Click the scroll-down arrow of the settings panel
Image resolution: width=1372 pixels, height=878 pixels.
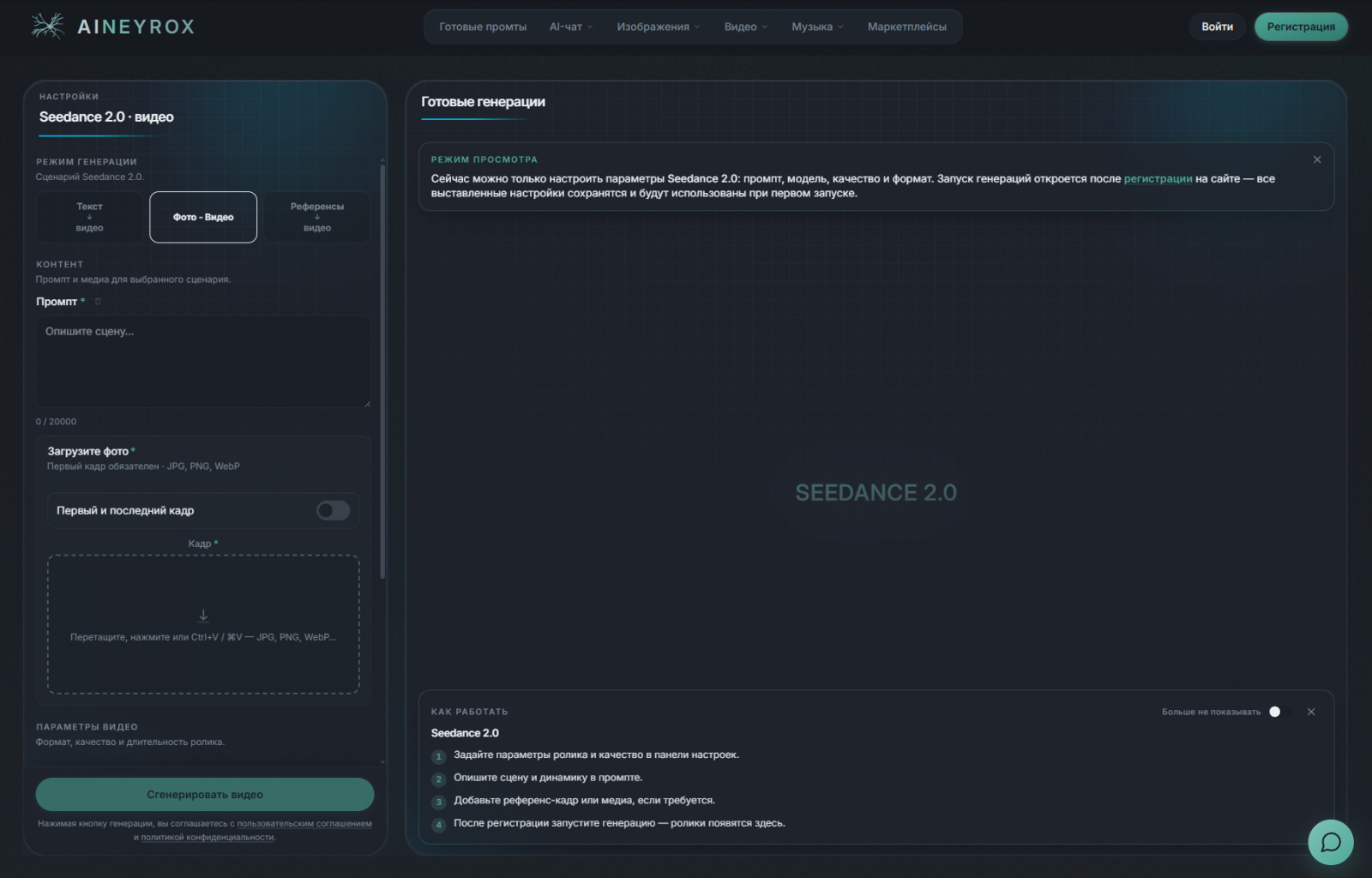click(382, 761)
